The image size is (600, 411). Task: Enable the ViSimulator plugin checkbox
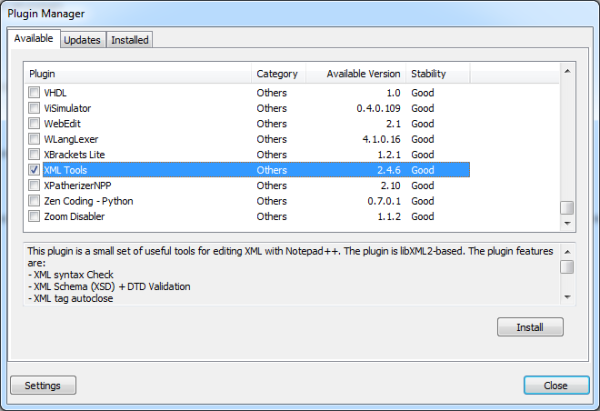coord(34,108)
